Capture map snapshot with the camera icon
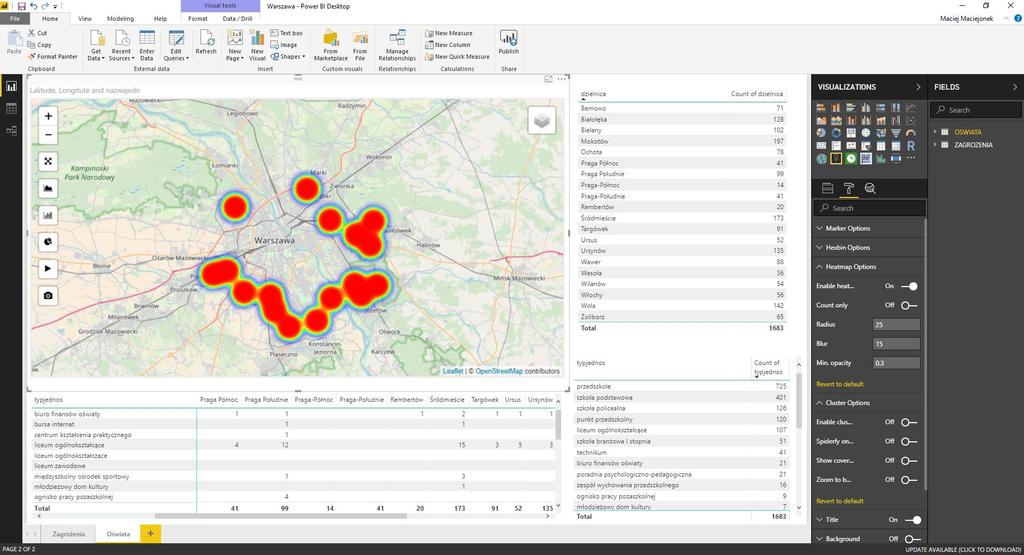 click(48, 295)
